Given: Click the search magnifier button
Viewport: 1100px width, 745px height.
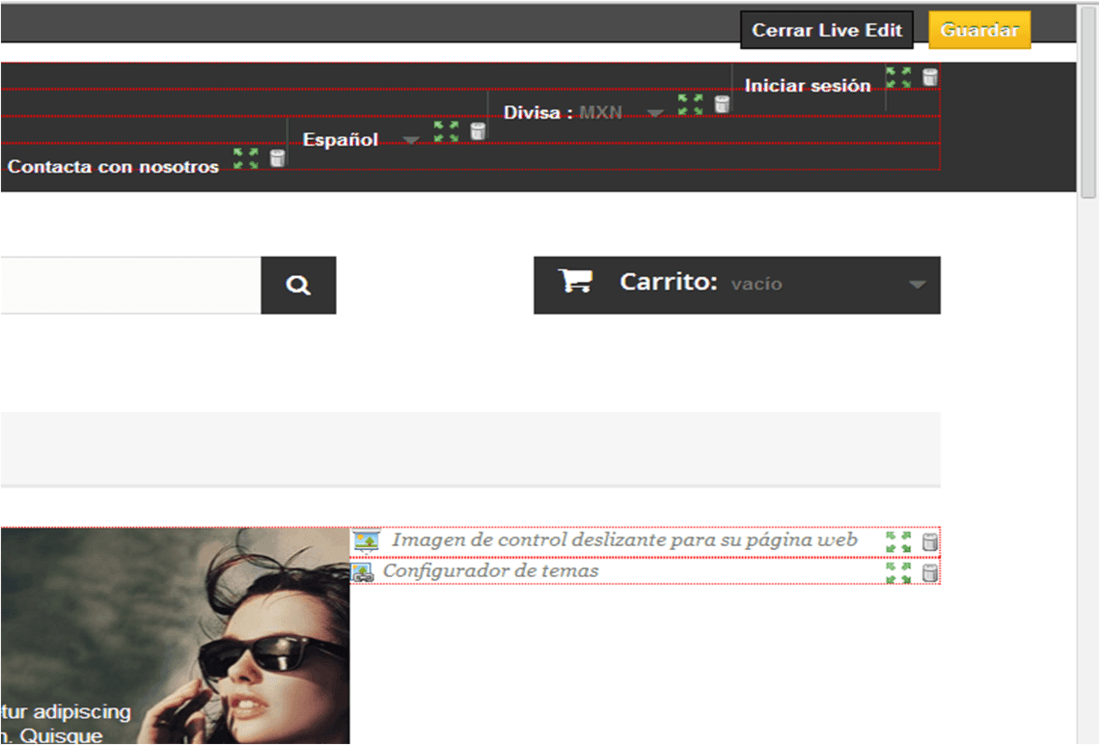Looking at the screenshot, I should point(298,285).
